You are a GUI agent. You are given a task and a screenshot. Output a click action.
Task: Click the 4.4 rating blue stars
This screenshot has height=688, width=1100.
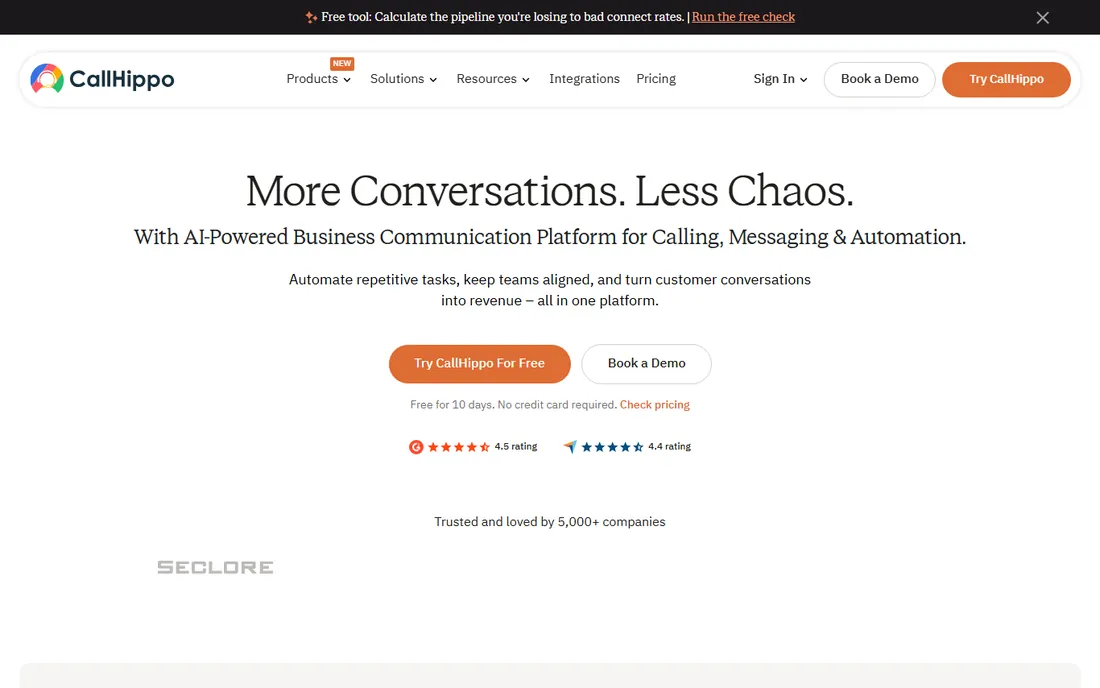click(612, 447)
